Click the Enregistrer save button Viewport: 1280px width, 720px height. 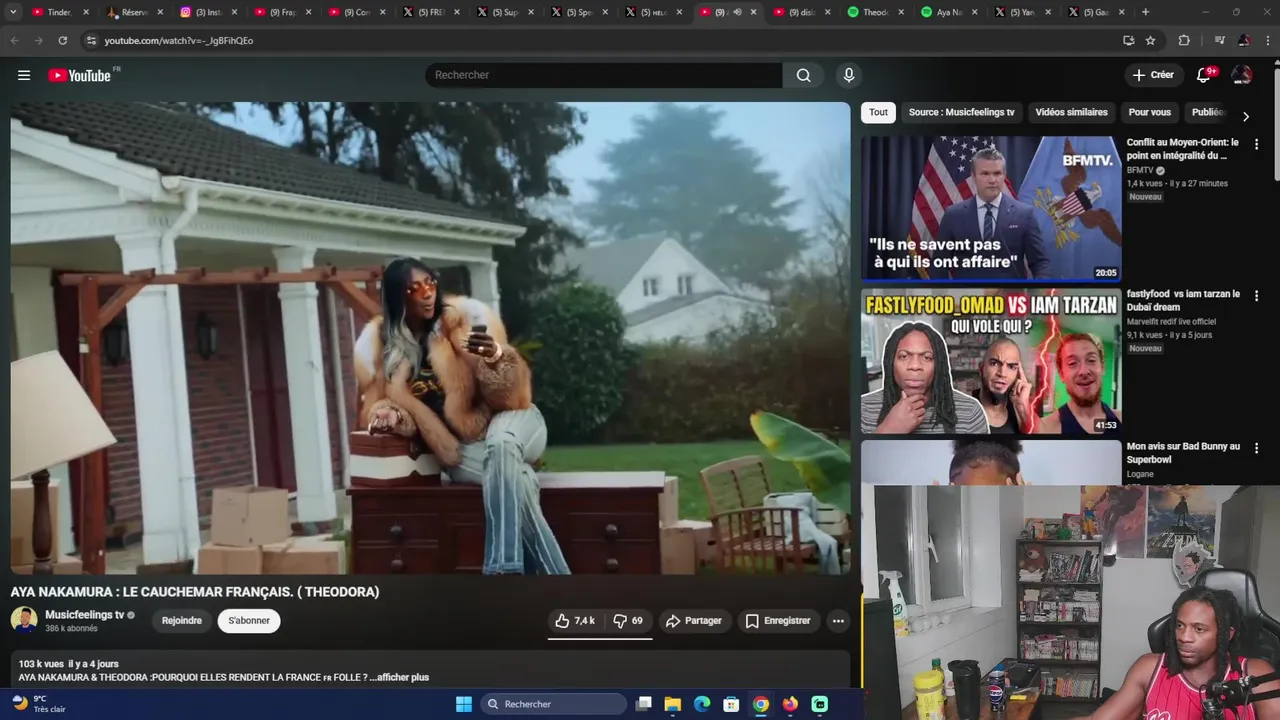777,621
